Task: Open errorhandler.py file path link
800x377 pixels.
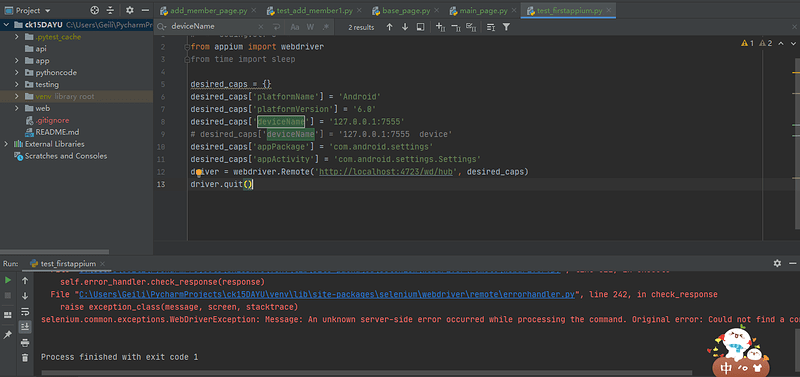Action: click(327, 294)
